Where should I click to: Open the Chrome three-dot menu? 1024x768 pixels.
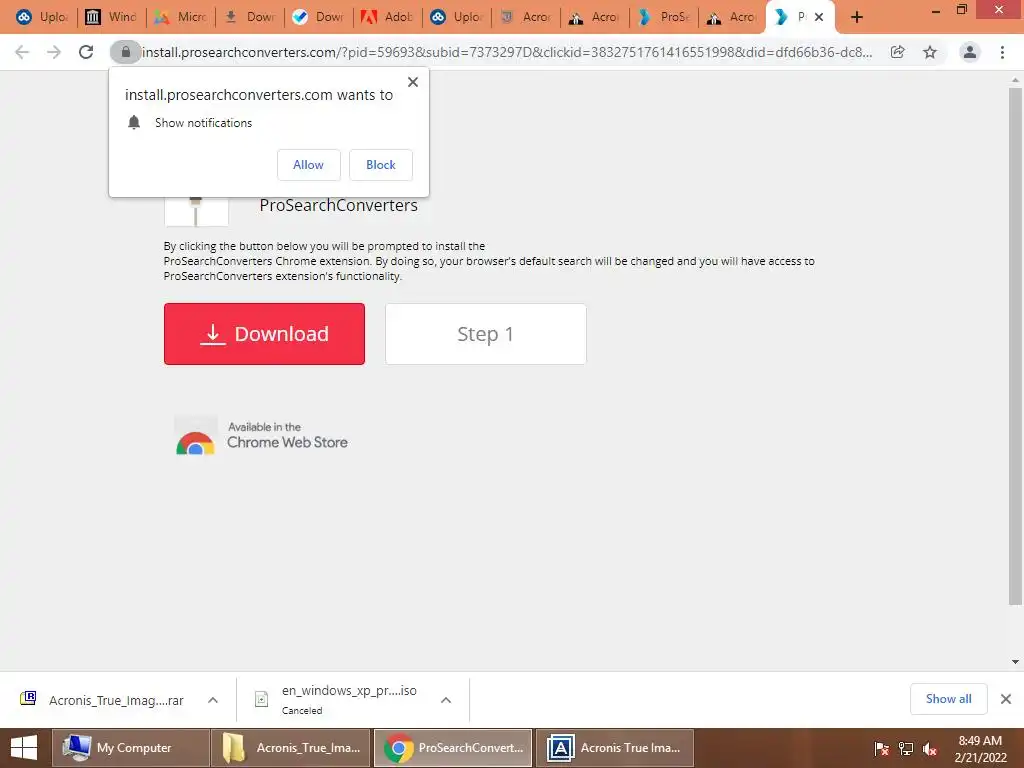coord(1002,52)
